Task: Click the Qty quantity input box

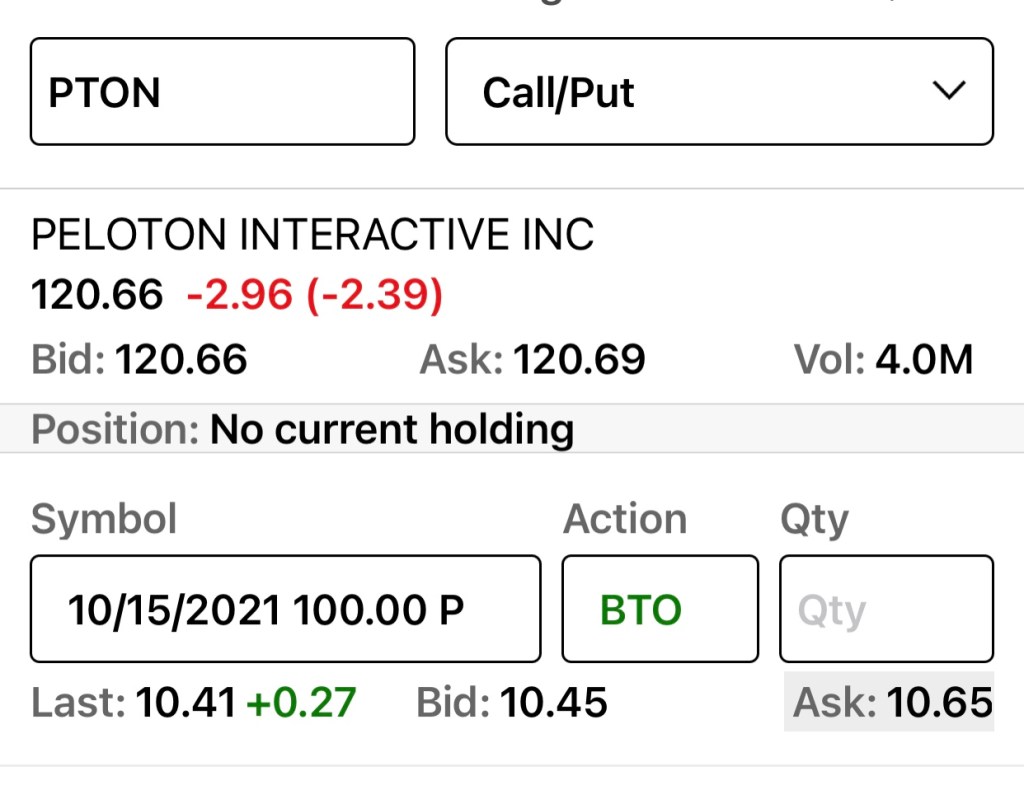Action: tap(886, 609)
